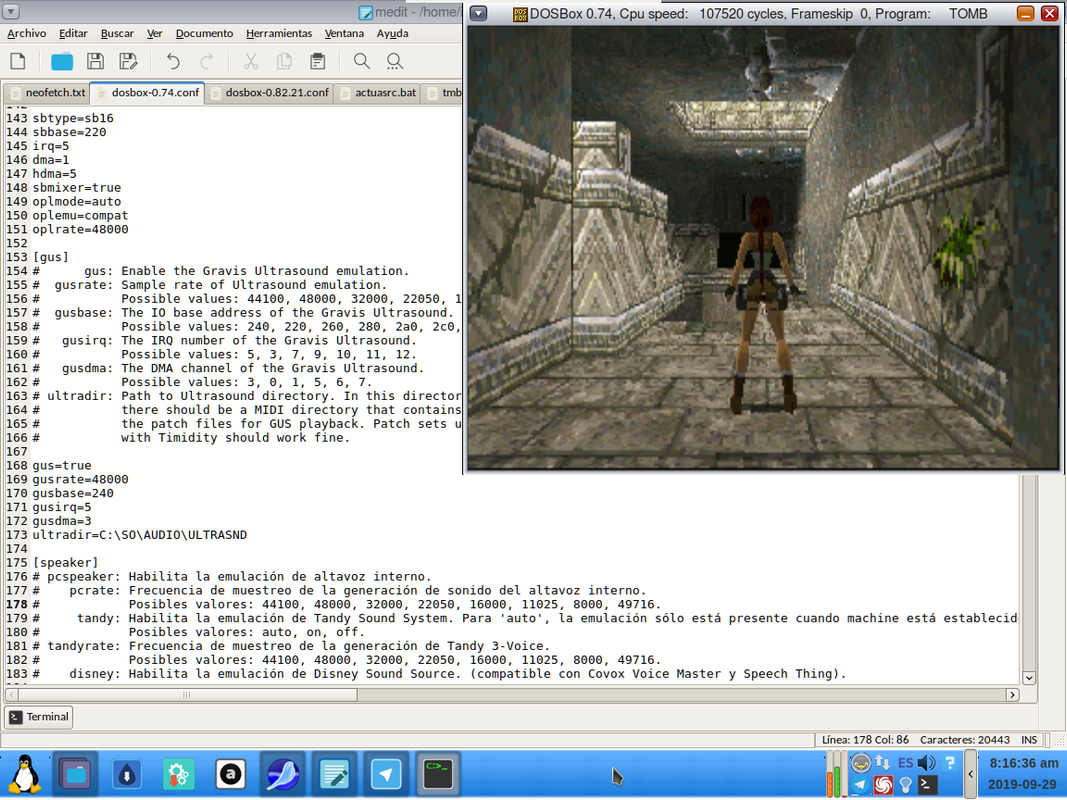Launch the blue droplet downloader taskbar icon
Screen dimensions: 1067x800
127,774
